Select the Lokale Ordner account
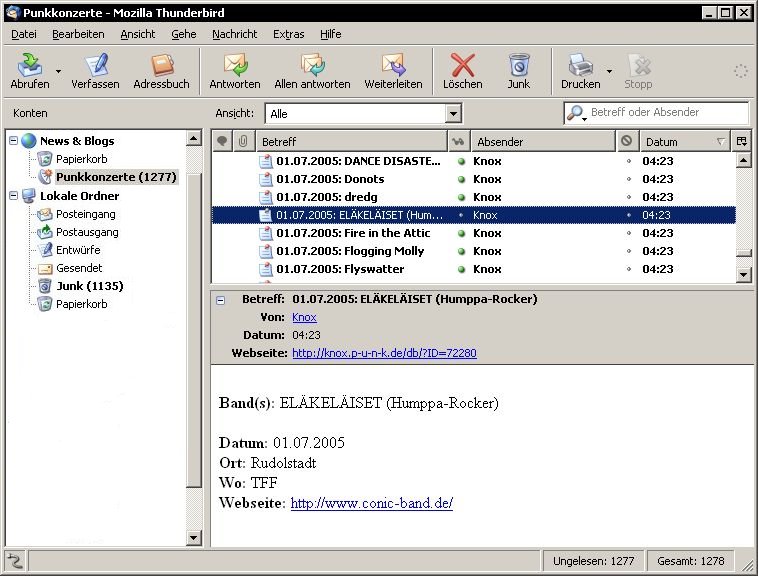Viewport: 758px width, 576px height. click(79, 196)
